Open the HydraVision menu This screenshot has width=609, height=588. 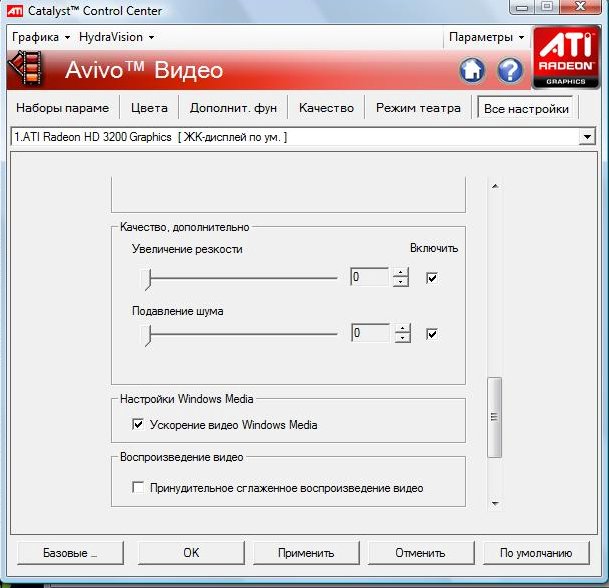click(116, 37)
